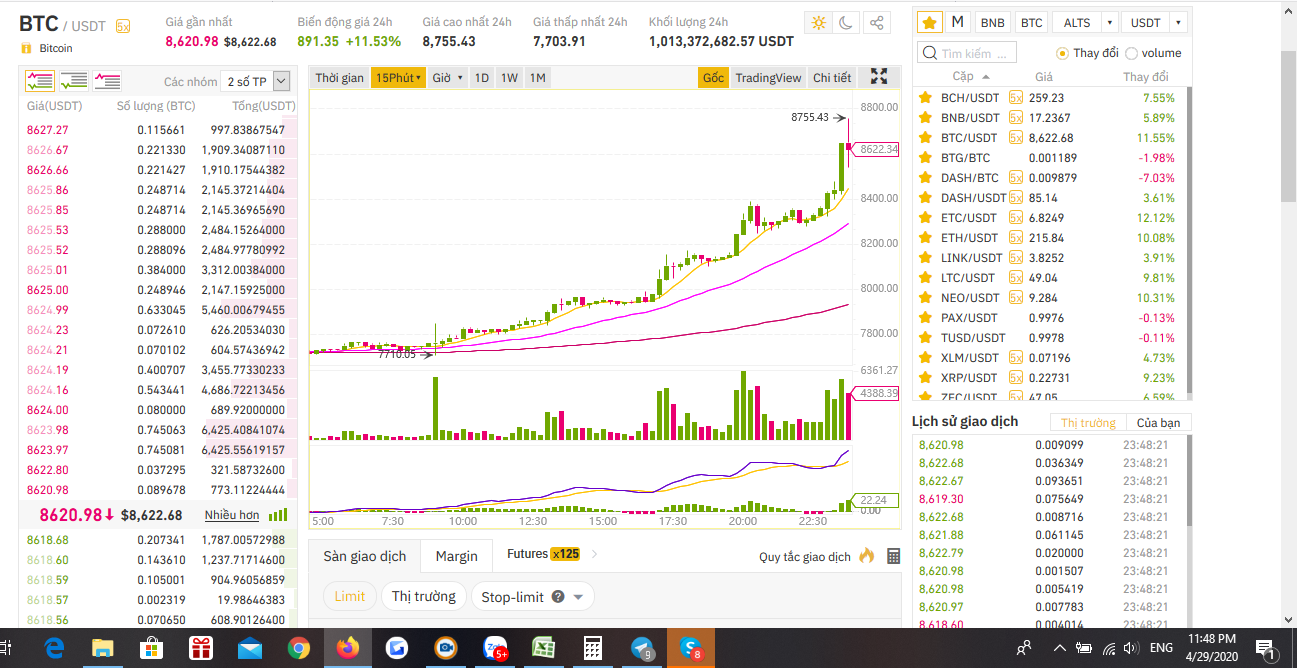Toggle favorite star for ETH/USDT
The width and height of the screenshot is (1297, 668).
pyautogui.click(x=925, y=238)
